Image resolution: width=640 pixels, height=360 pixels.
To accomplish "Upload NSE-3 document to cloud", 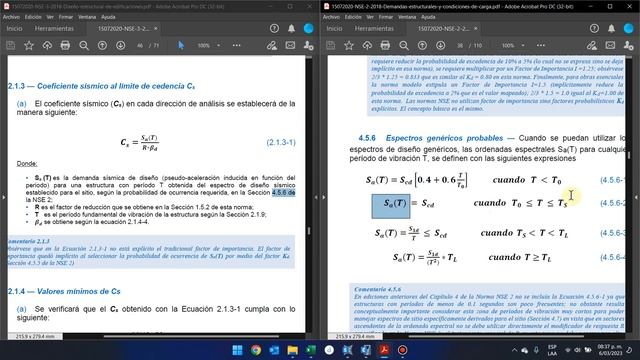I will pos(47,45).
